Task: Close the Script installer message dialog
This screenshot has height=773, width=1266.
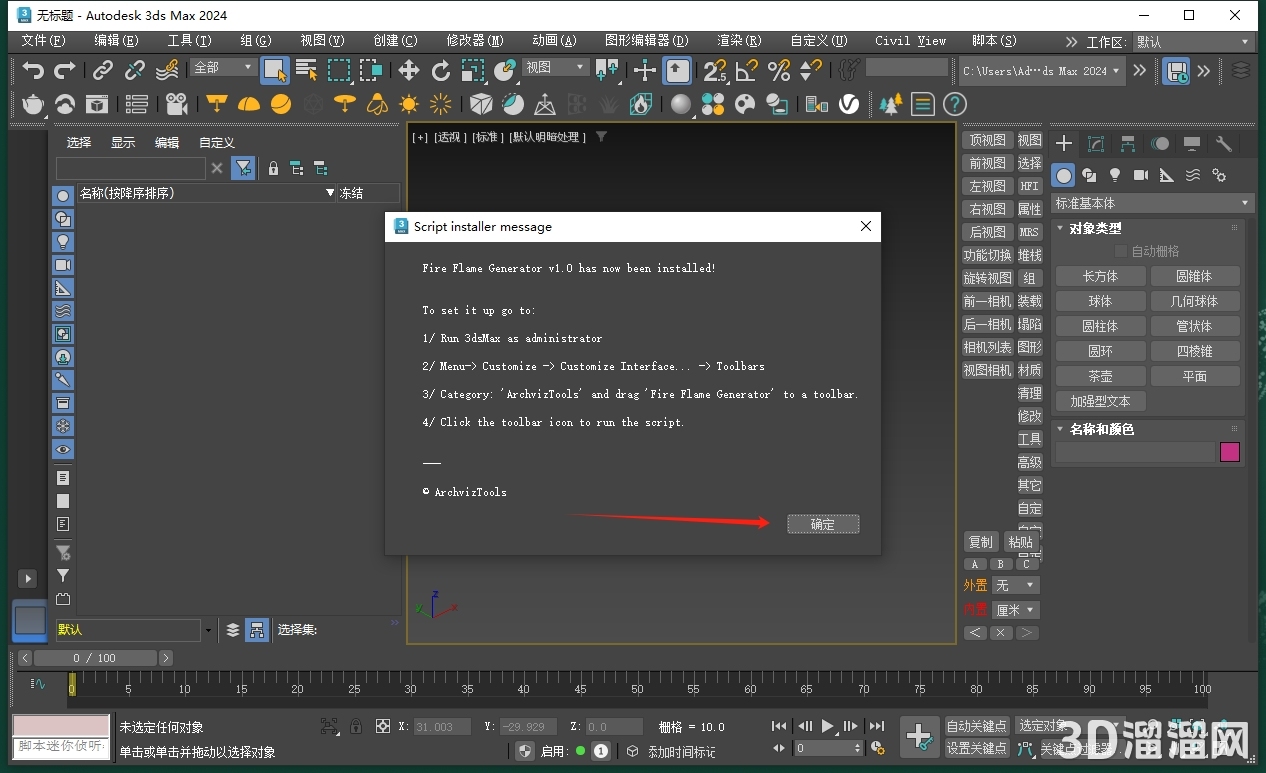Action: click(866, 227)
